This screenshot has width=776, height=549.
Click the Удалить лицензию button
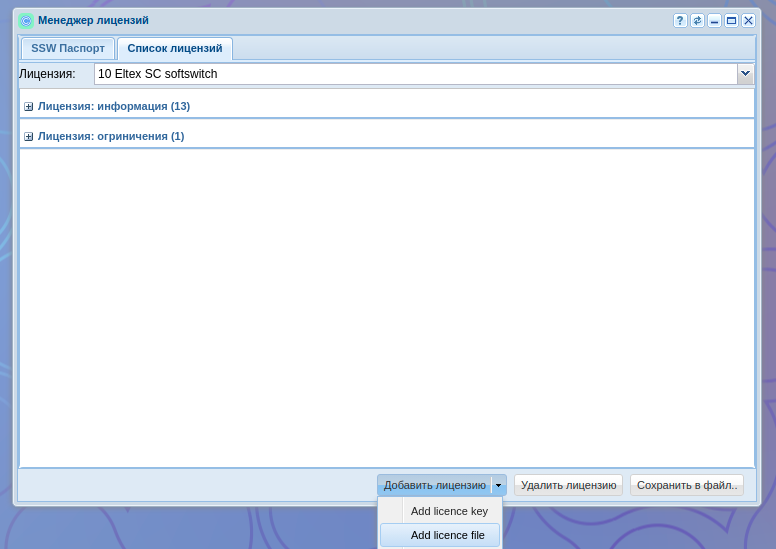click(568, 485)
